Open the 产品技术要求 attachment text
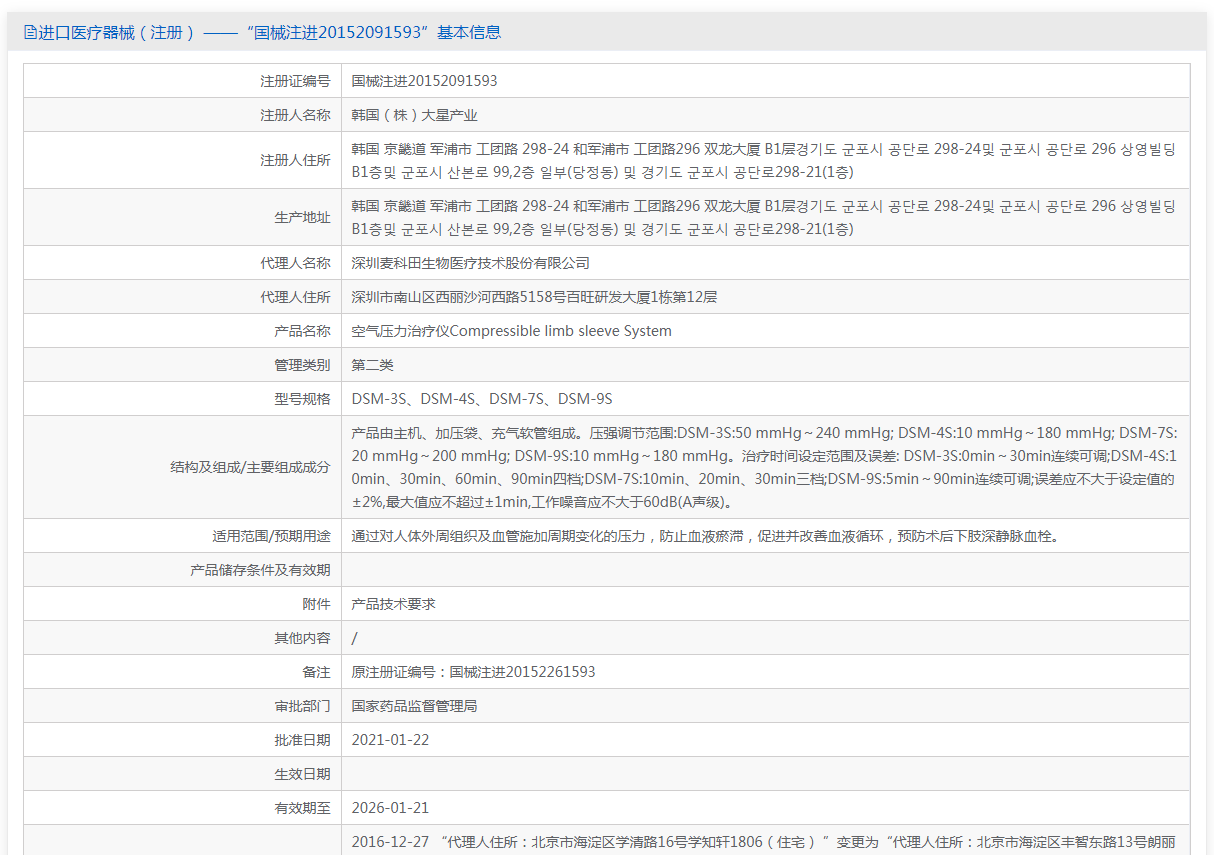This screenshot has height=855, width=1214. tap(393, 604)
